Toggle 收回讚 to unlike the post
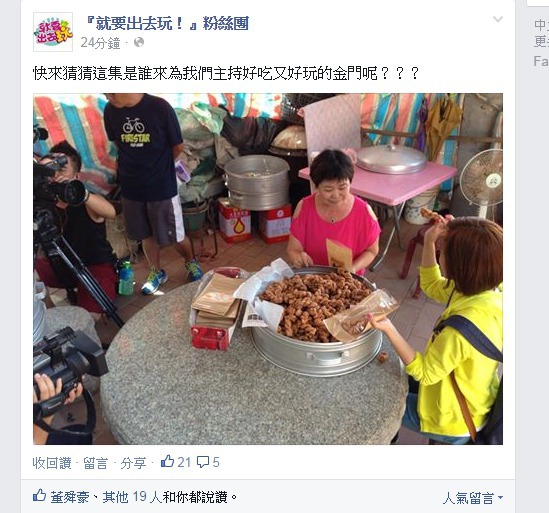The height and width of the screenshot is (513, 549). click(x=52, y=463)
